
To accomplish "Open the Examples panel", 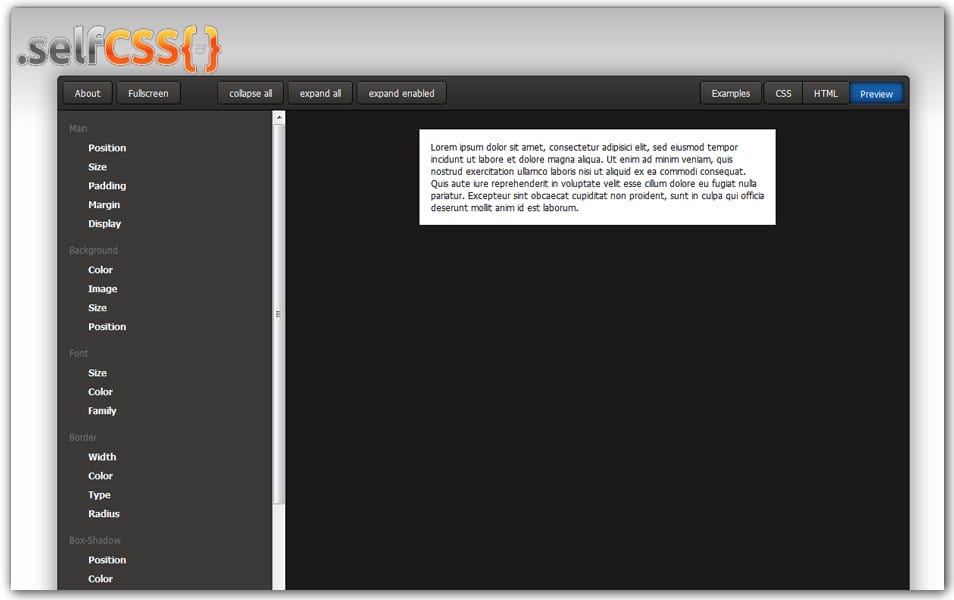I will point(730,93).
